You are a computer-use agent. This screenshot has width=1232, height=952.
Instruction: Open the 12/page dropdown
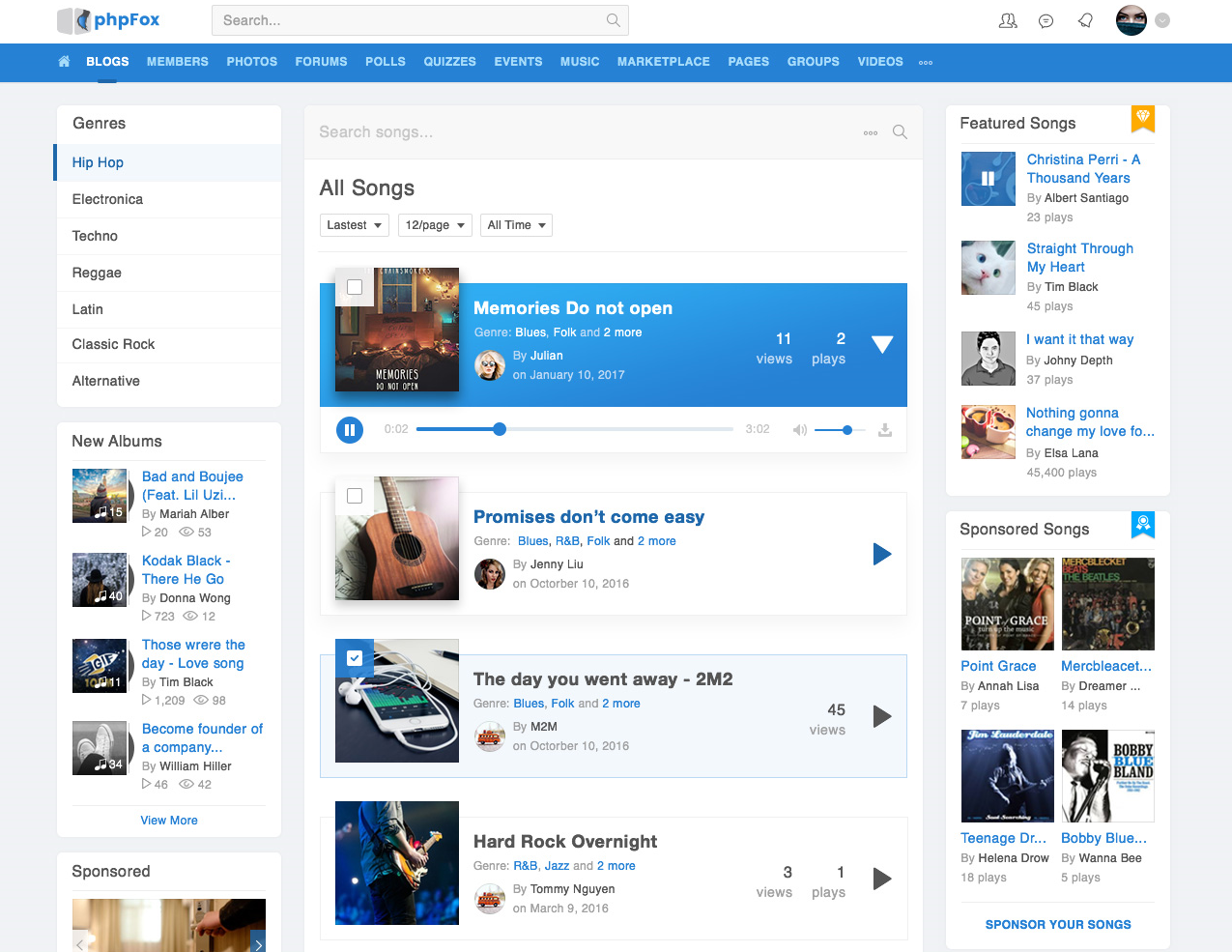point(435,224)
